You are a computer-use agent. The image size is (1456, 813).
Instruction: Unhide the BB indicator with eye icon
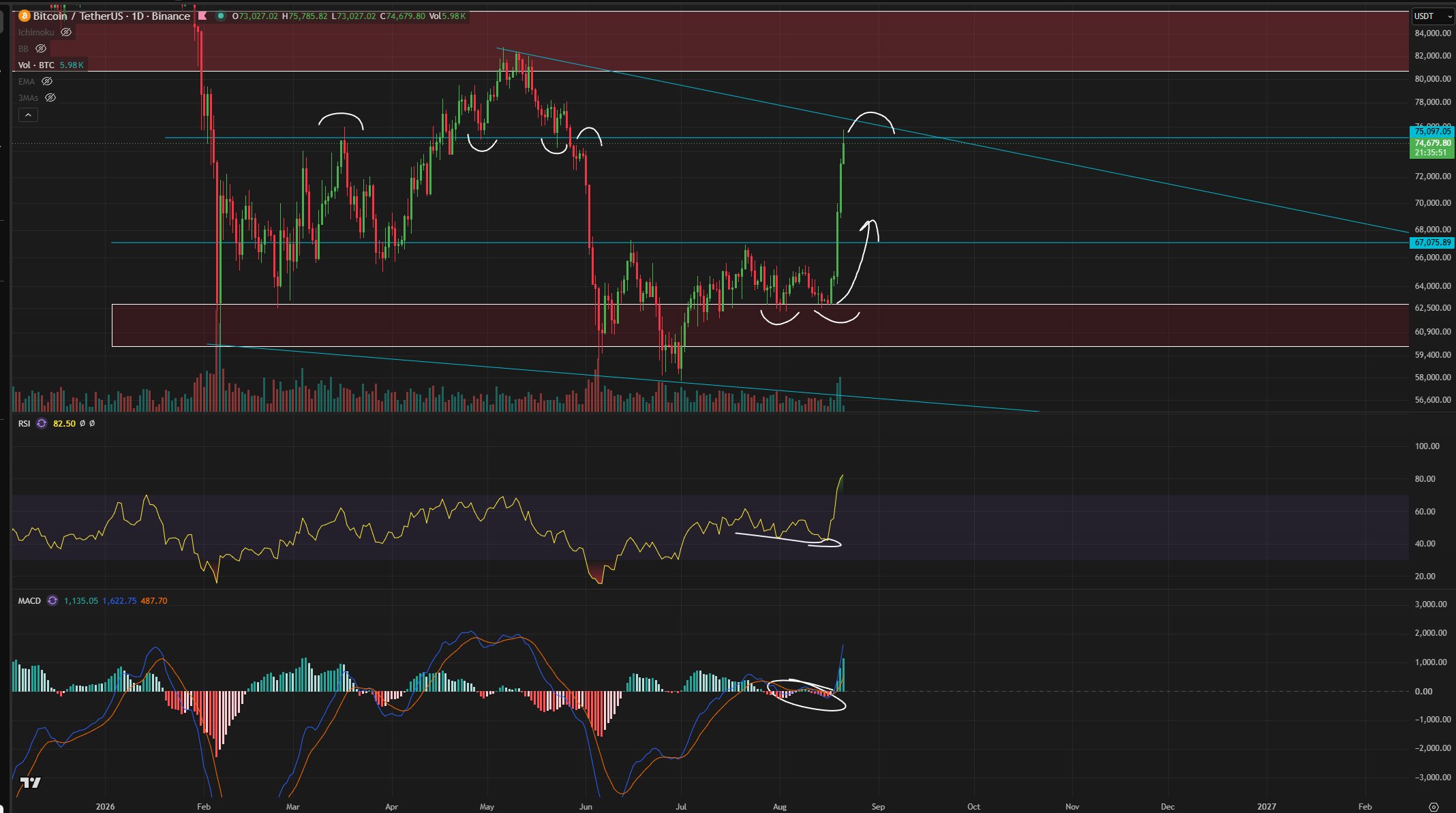point(40,48)
